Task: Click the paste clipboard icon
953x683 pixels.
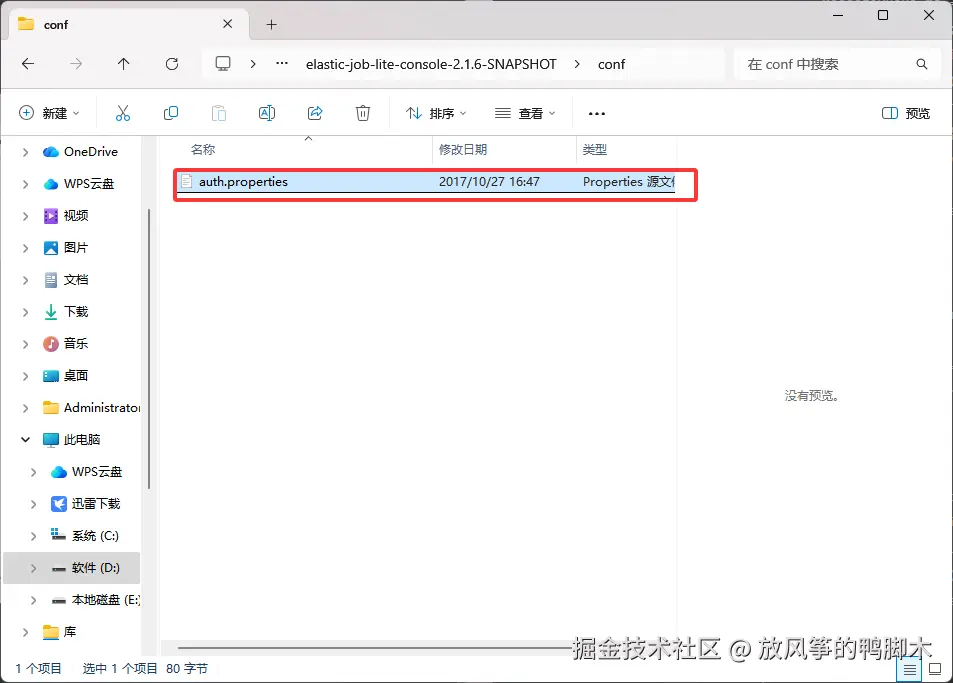Action: pos(219,113)
